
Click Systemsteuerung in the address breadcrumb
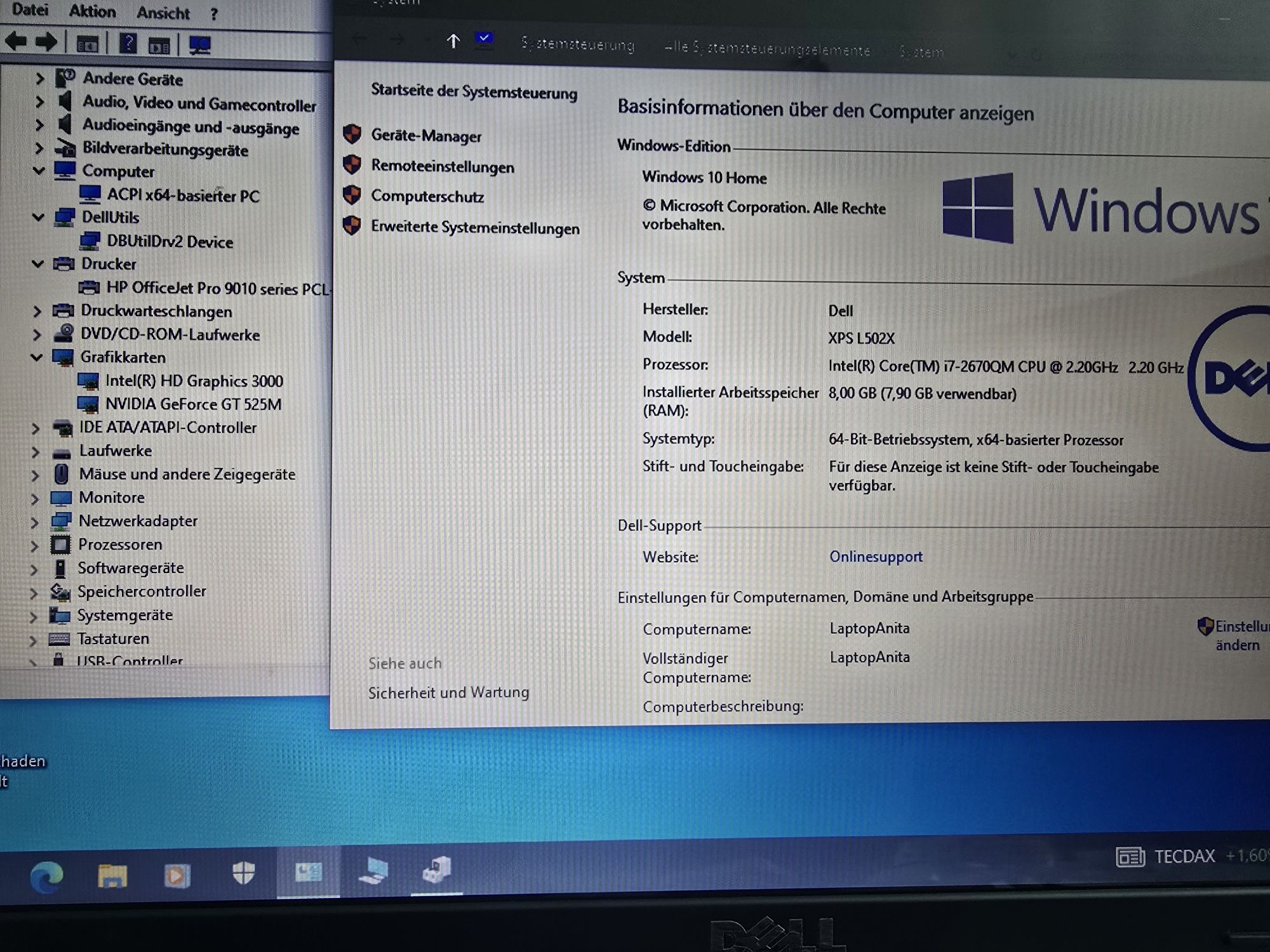point(577,44)
